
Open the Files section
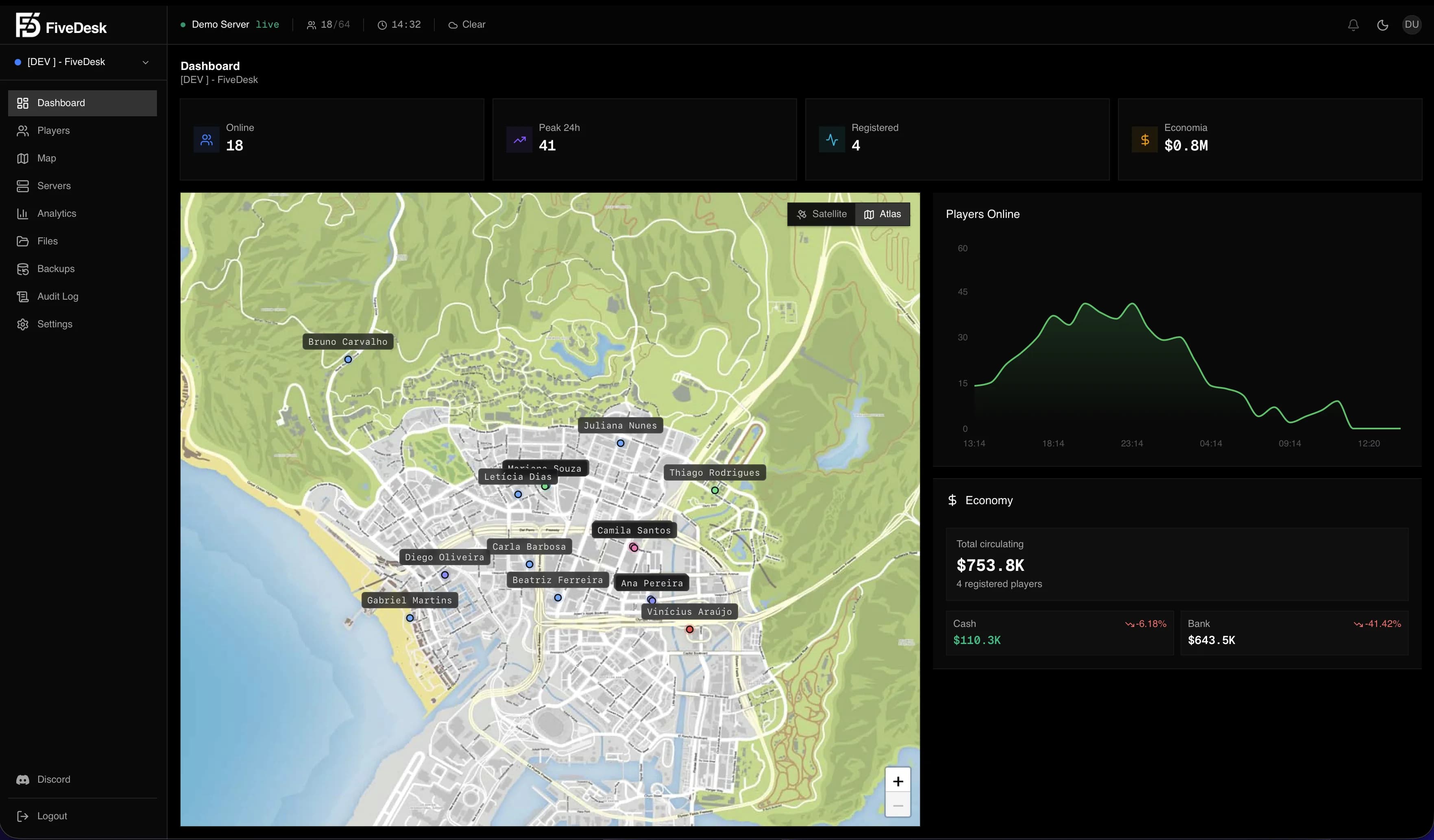click(83, 241)
